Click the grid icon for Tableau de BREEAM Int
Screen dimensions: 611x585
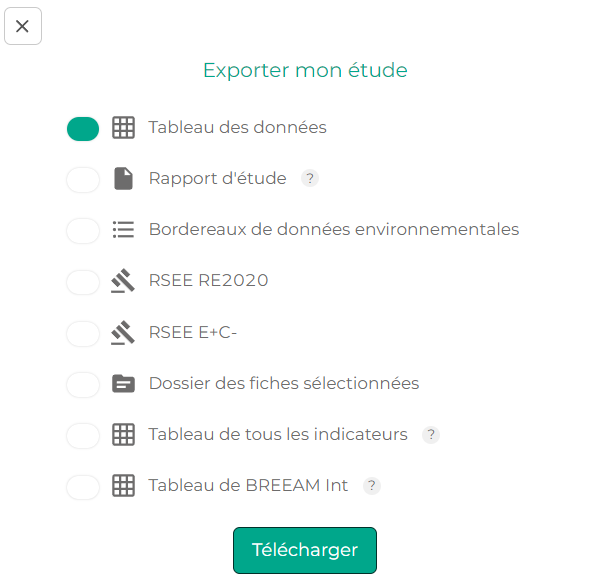[123, 486]
